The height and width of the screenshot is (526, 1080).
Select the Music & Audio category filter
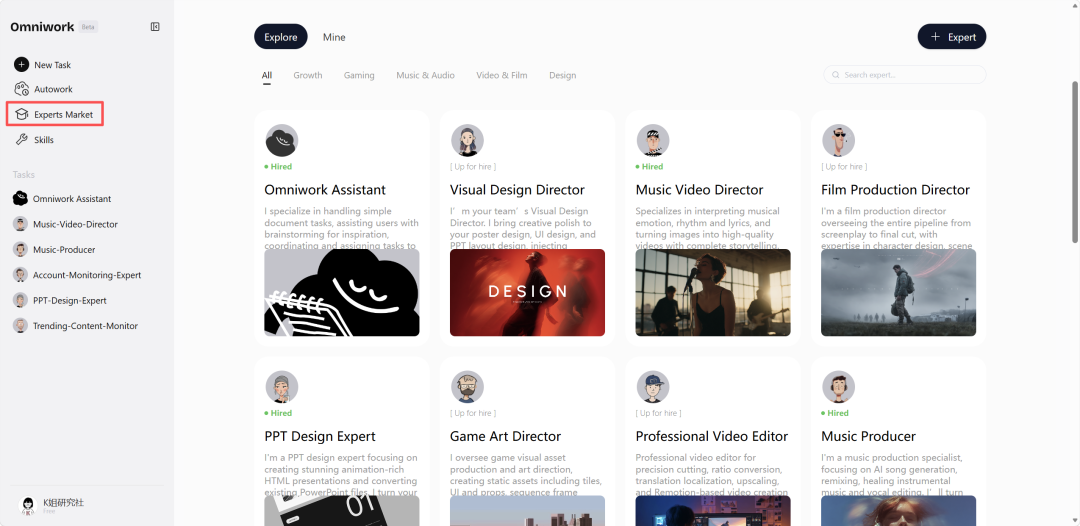(425, 75)
